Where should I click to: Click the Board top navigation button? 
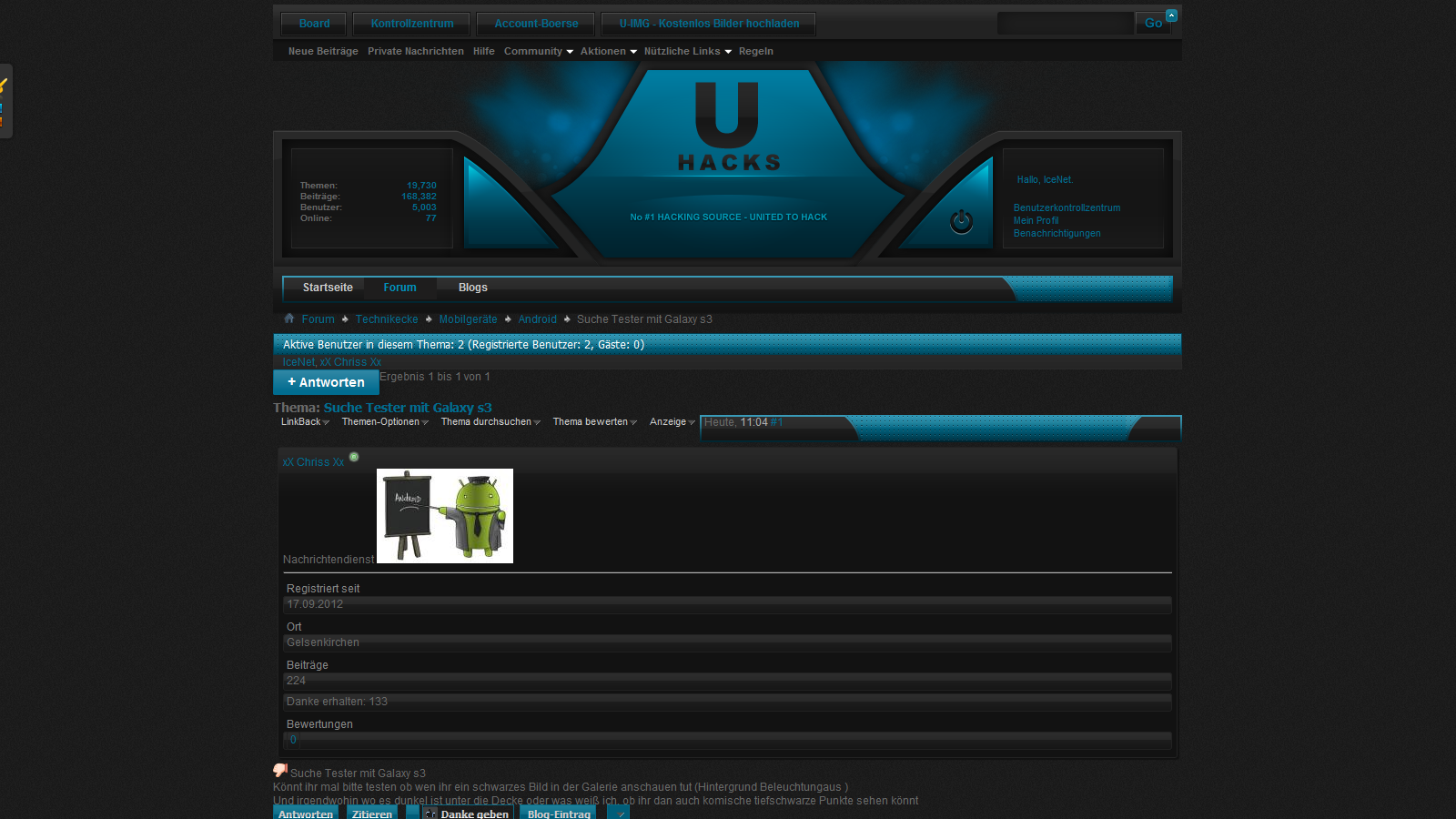coord(314,24)
